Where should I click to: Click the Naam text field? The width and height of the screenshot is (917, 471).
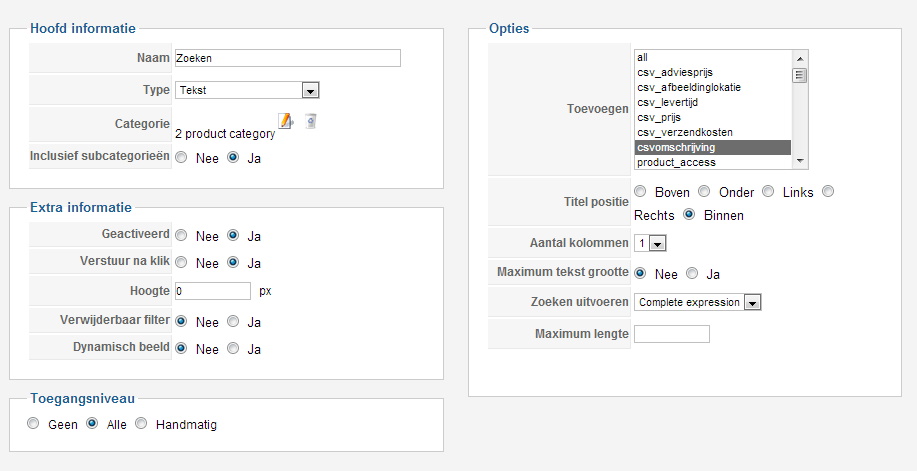pyautogui.click(x=287, y=58)
